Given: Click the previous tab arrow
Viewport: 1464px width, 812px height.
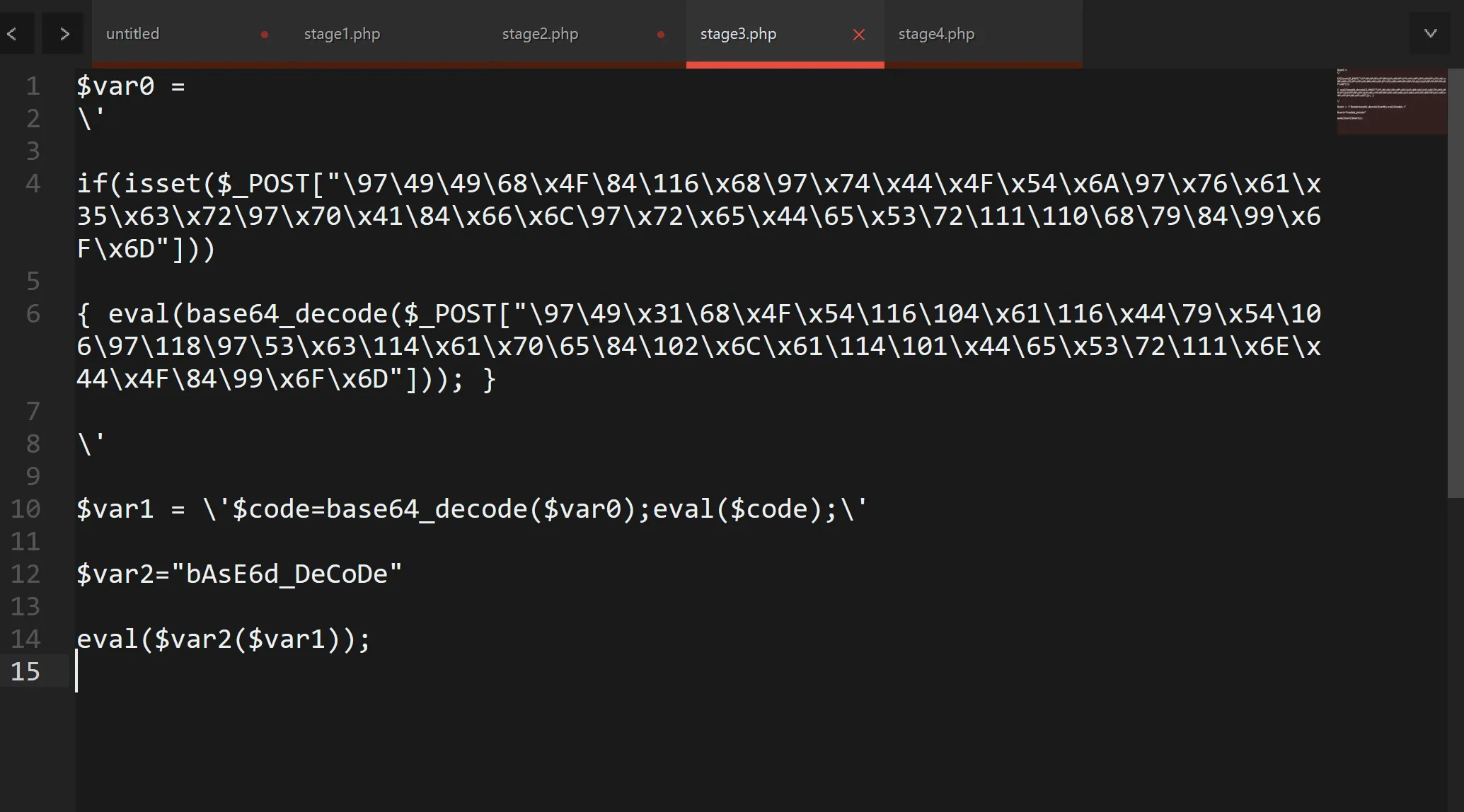Looking at the screenshot, I should [12, 33].
